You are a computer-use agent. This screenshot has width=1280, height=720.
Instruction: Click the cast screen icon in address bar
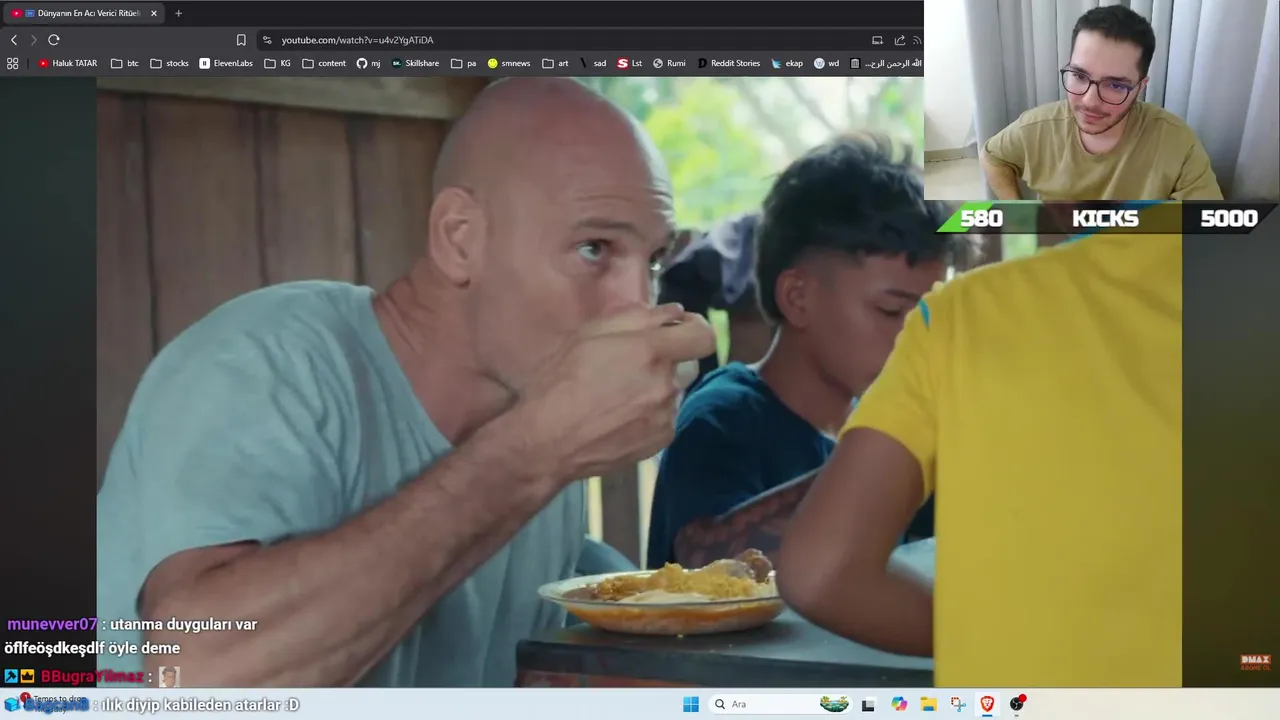pyautogui.click(x=877, y=40)
